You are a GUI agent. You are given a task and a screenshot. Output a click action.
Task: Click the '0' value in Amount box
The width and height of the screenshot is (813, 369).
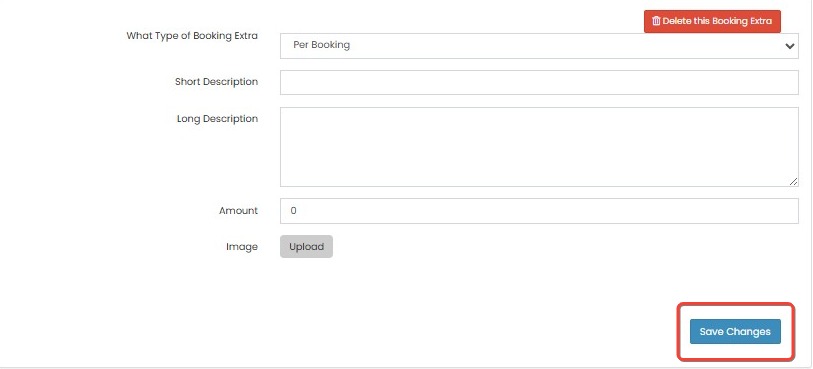click(x=293, y=211)
